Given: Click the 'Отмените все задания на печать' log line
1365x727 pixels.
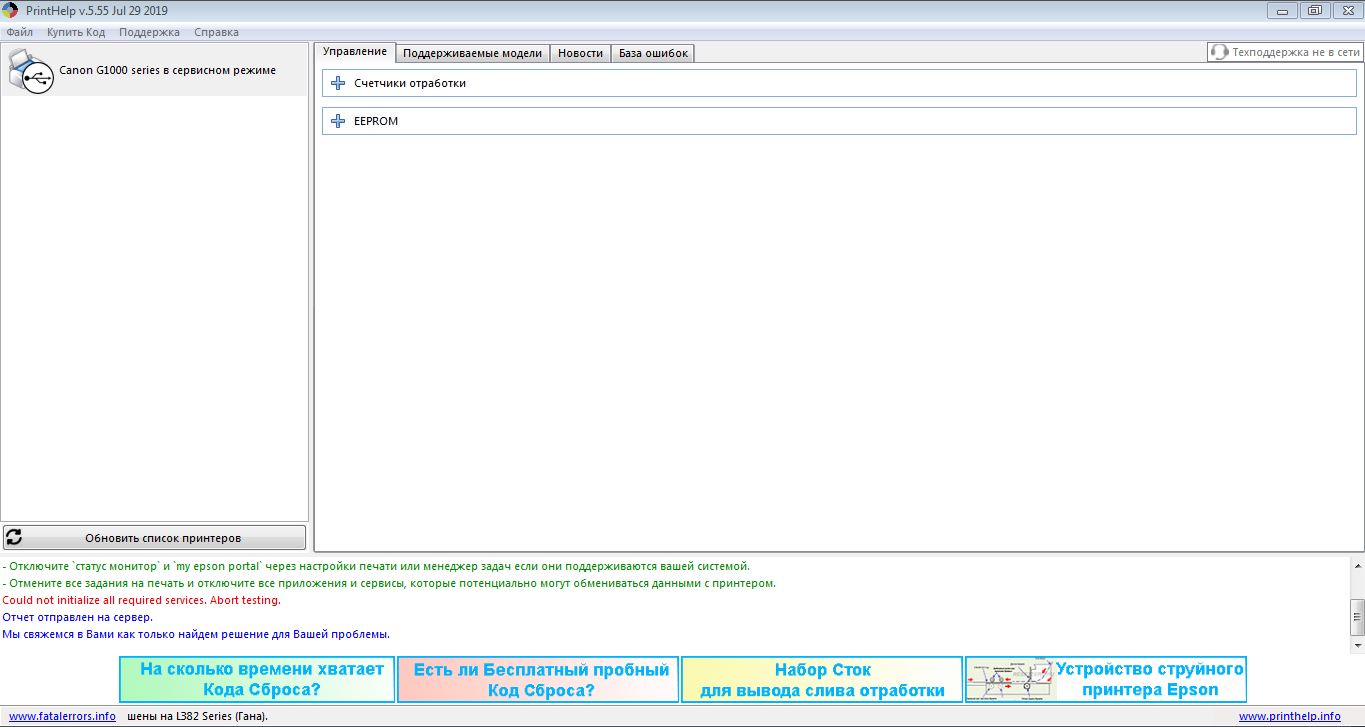Looking at the screenshot, I should click(389, 583).
